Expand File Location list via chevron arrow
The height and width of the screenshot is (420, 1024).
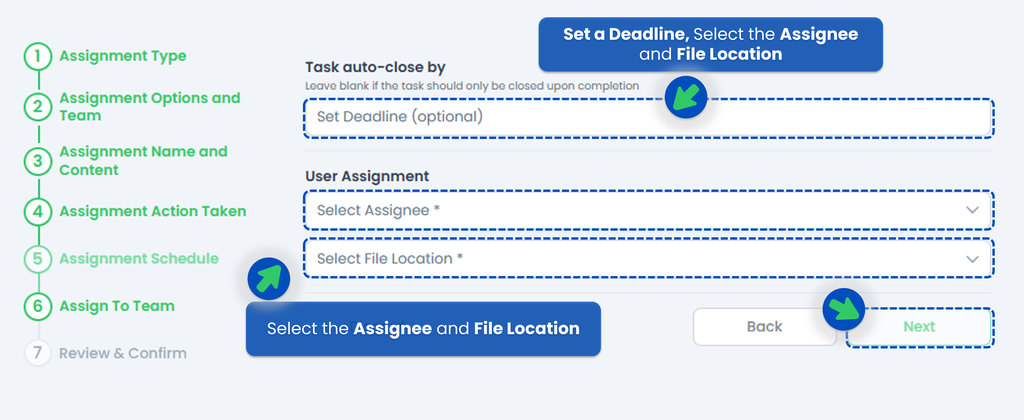pos(972,259)
